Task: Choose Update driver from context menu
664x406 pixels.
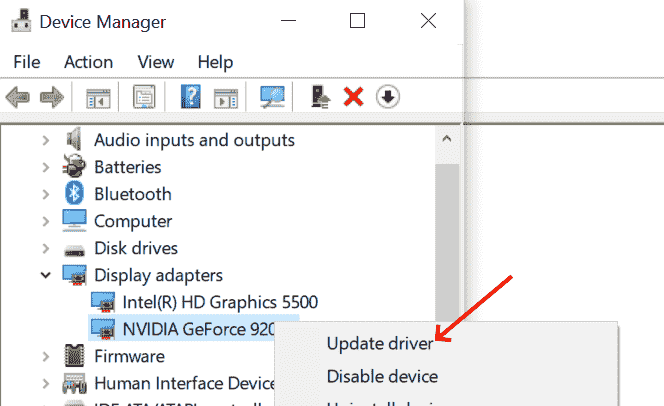Action: pos(379,344)
